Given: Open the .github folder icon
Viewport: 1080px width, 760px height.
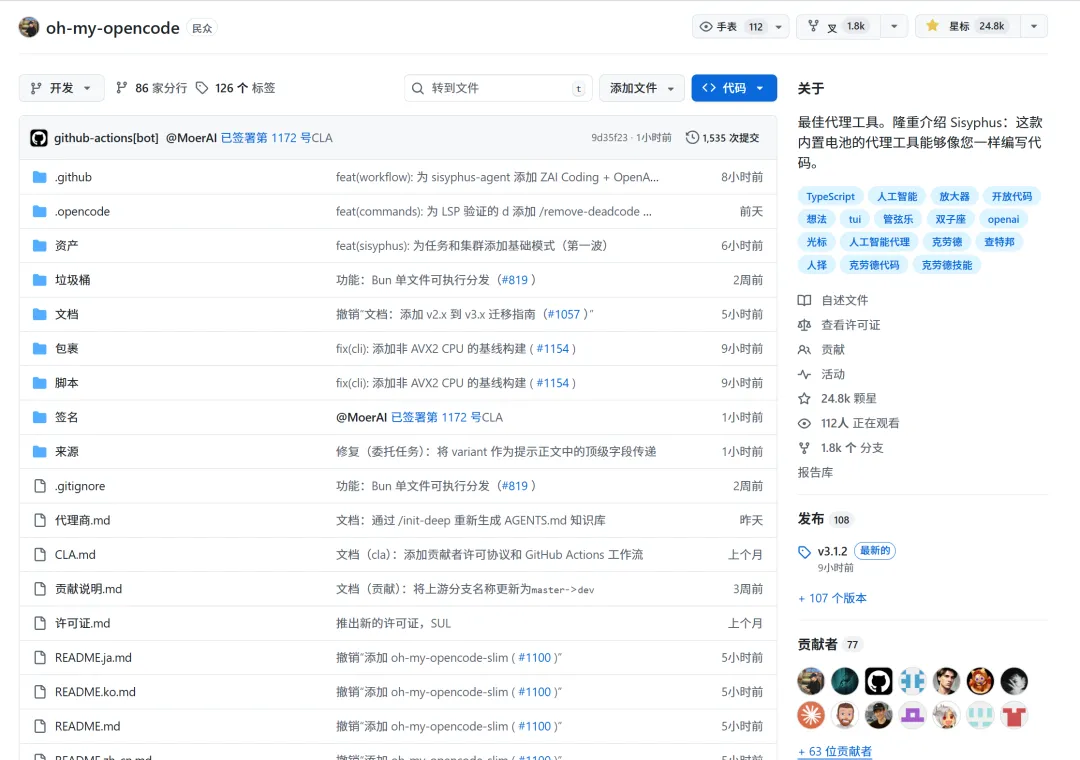Looking at the screenshot, I should tap(40, 177).
